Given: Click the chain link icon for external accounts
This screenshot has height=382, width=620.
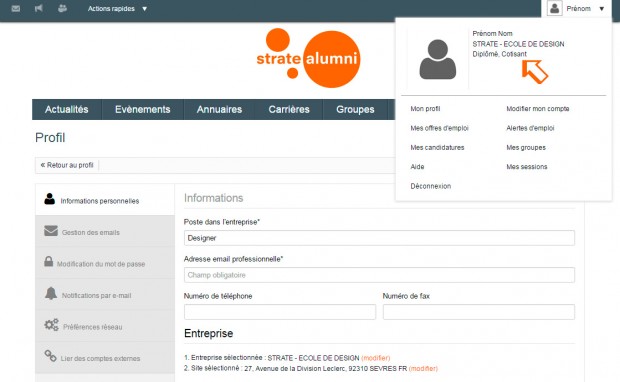Looking at the screenshot, I should point(50,356).
